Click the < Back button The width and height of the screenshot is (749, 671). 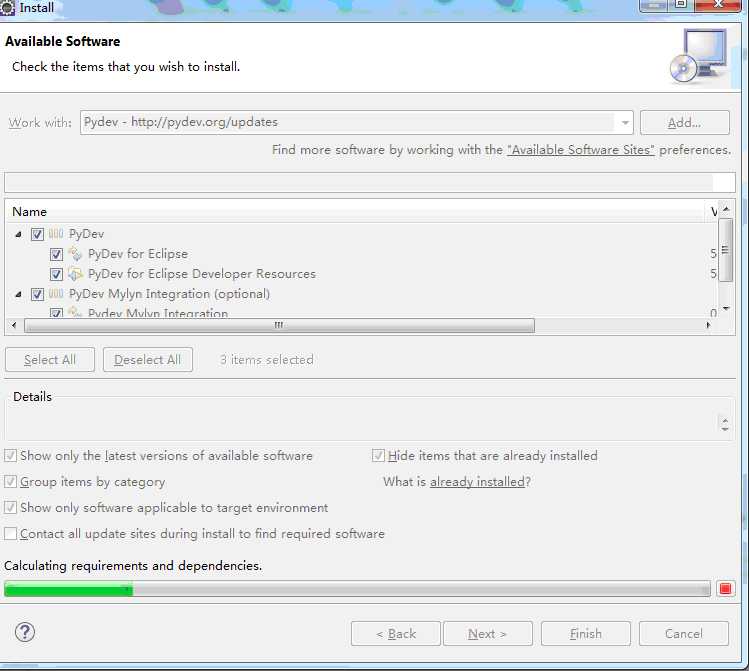[x=396, y=634]
